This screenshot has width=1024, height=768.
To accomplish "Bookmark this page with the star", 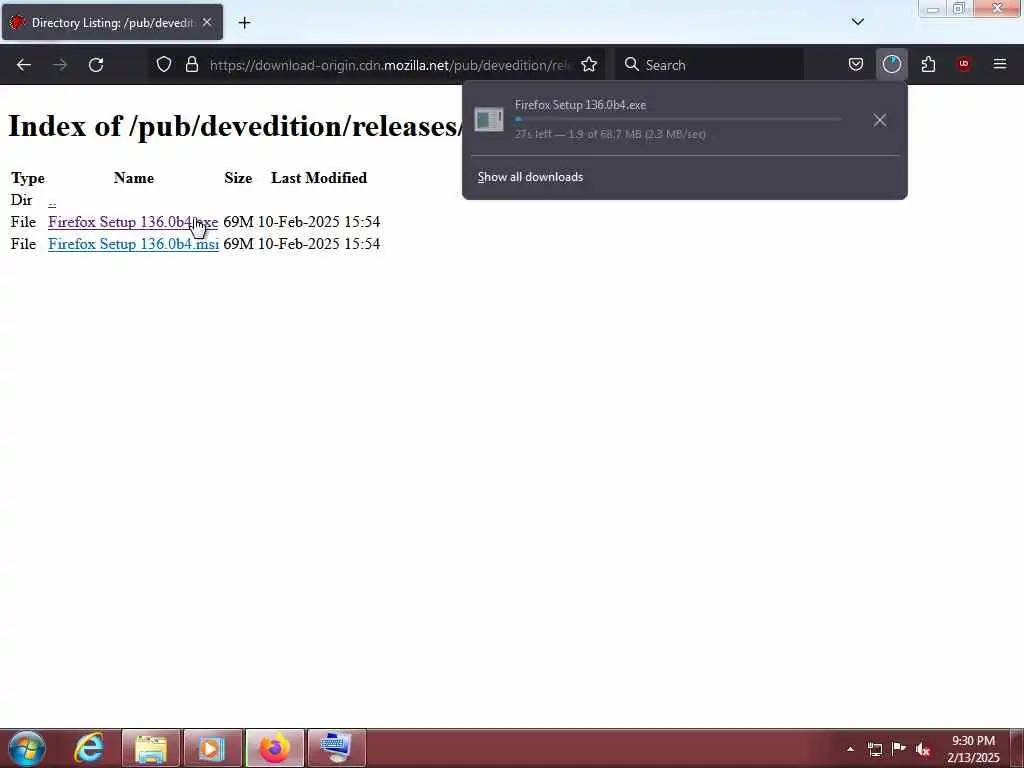I will click(589, 65).
